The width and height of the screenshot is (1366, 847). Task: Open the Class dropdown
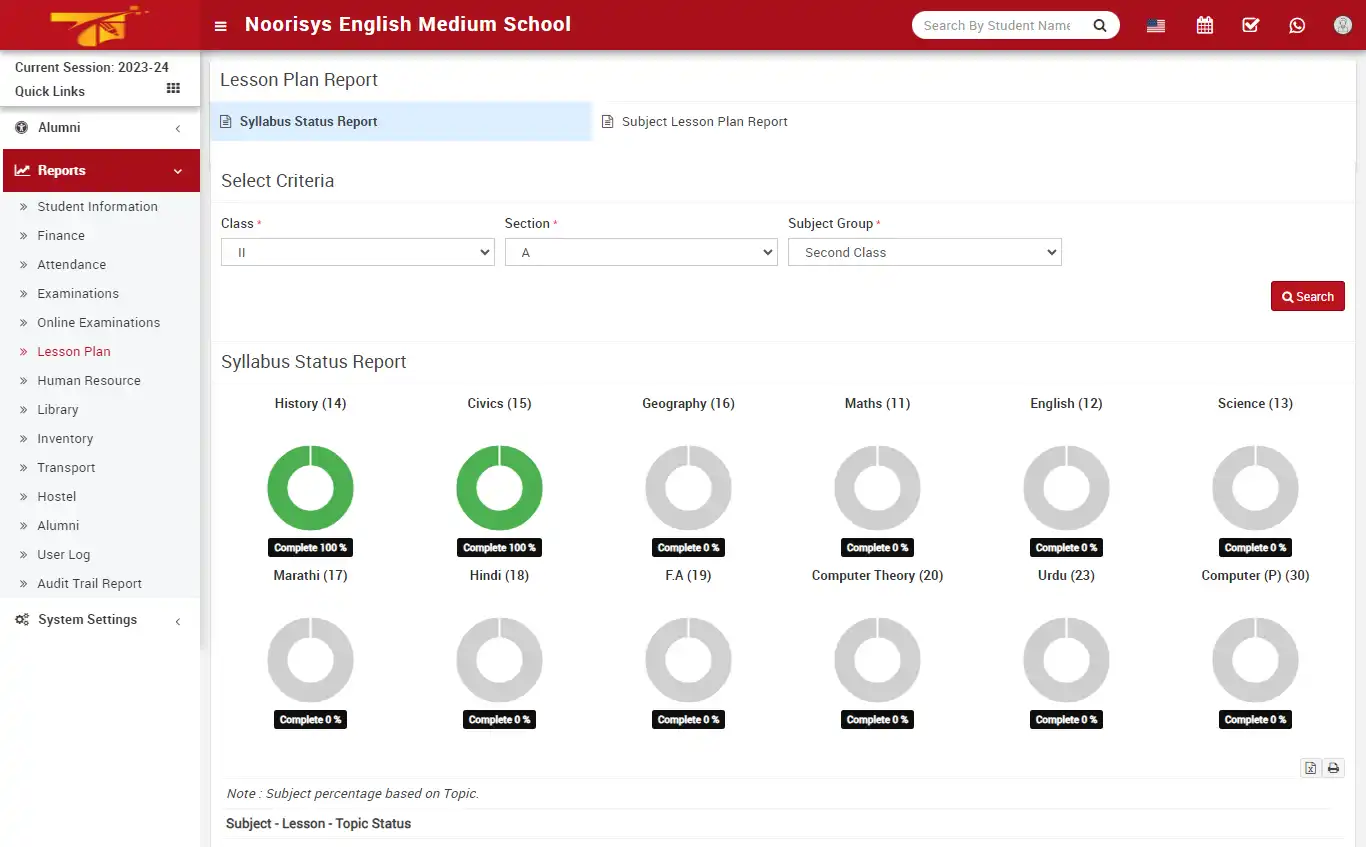(357, 251)
